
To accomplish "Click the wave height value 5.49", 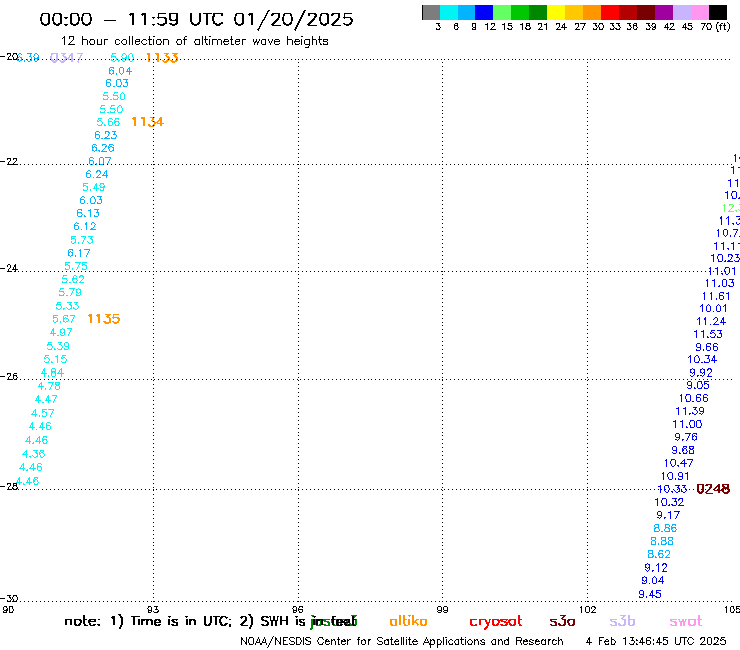I will point(93,187).
